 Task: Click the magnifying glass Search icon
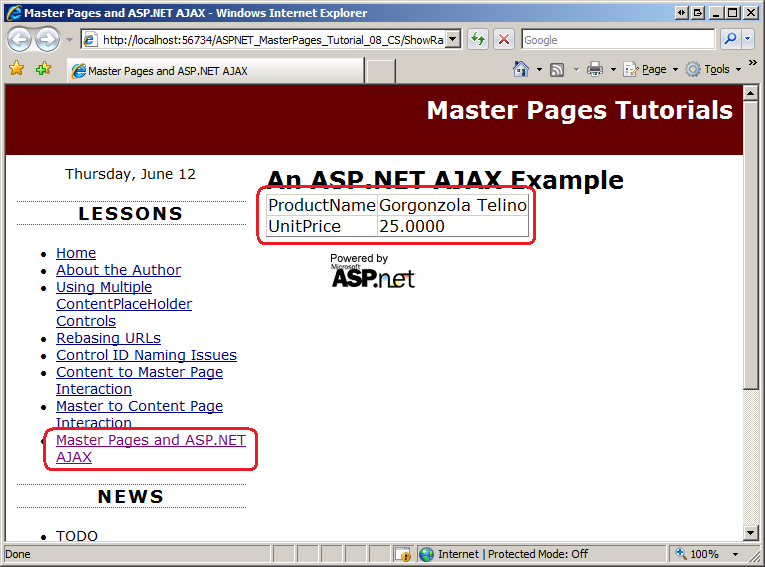(x=730, y=39)
